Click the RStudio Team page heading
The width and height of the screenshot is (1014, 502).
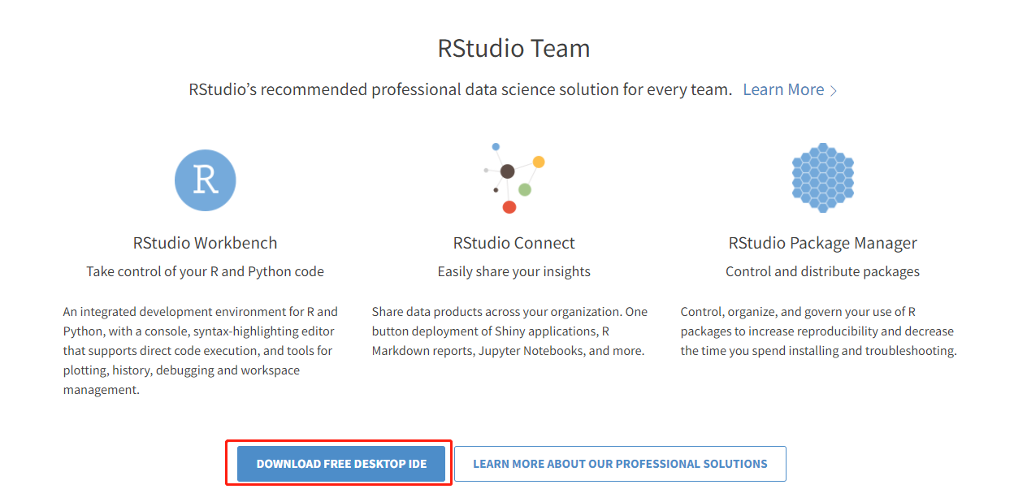coord(514,48)
